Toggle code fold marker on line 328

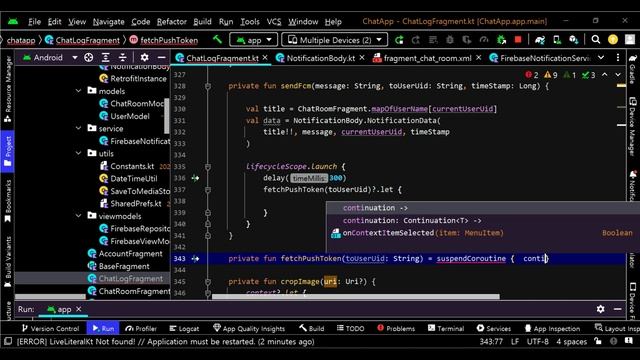pos(208,86)
